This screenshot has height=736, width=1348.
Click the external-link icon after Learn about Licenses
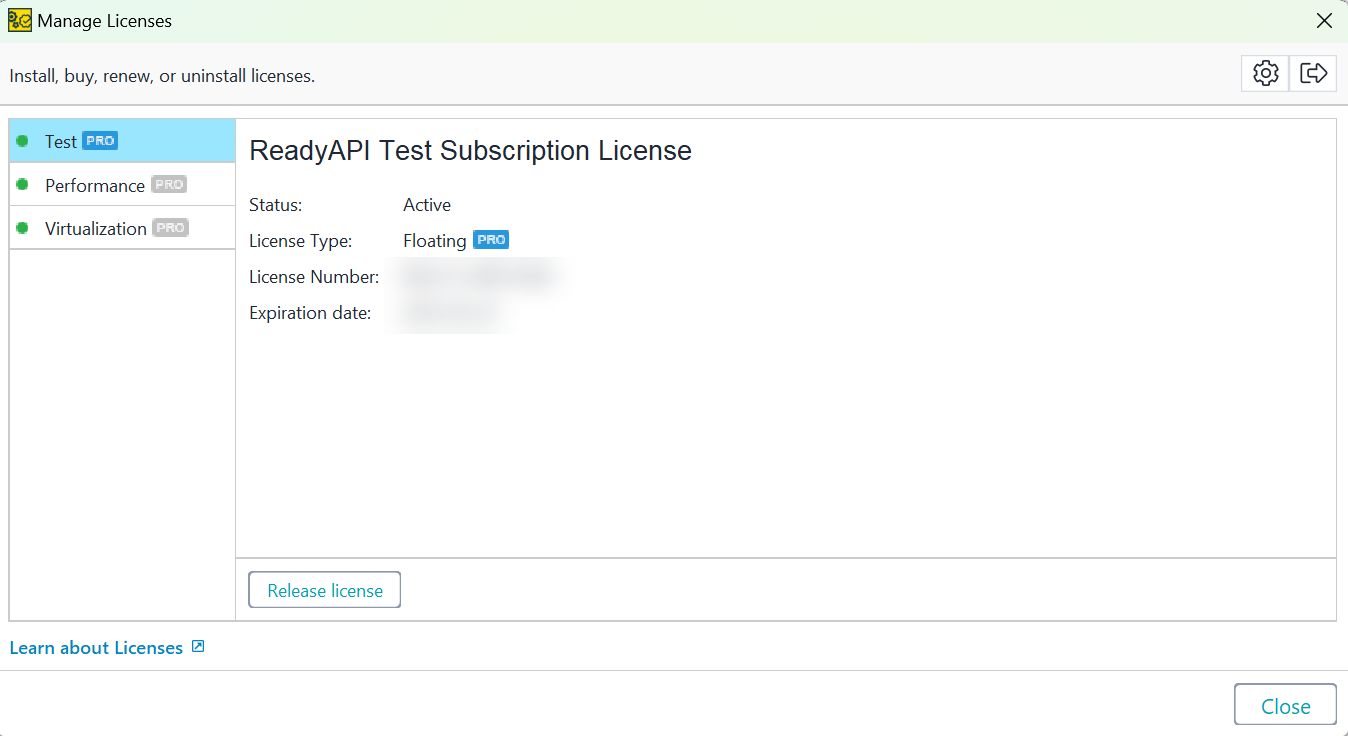click(x=198, y=647)
